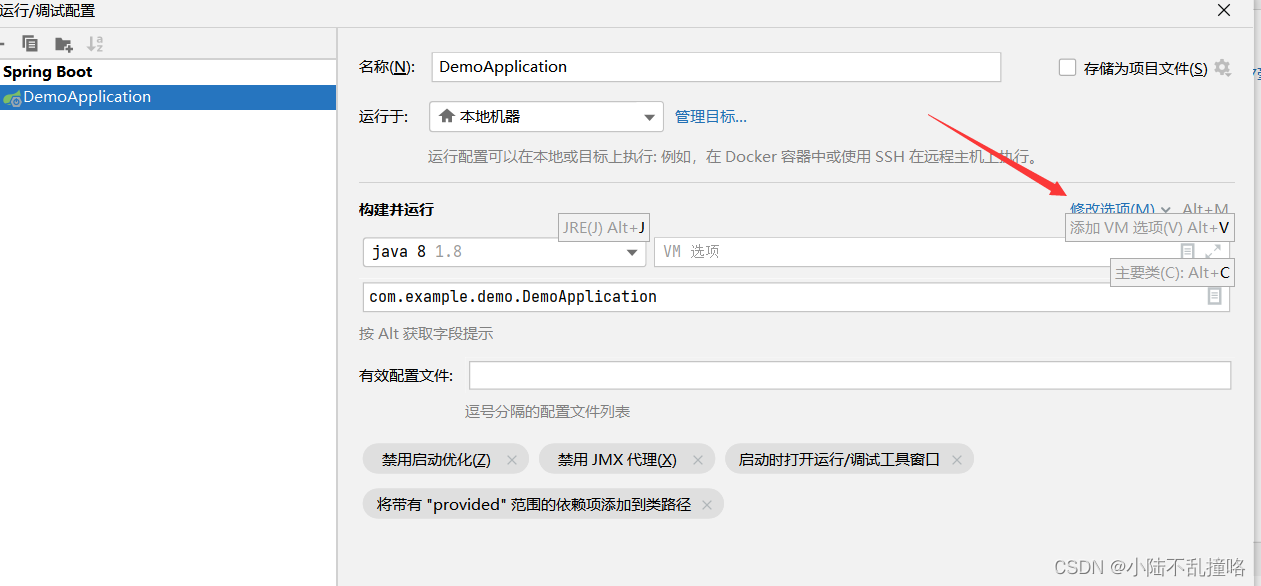Viewport: 1261px width, 586px height.
Task: Click the Spring Boot group header
Action: click(47, 71)
